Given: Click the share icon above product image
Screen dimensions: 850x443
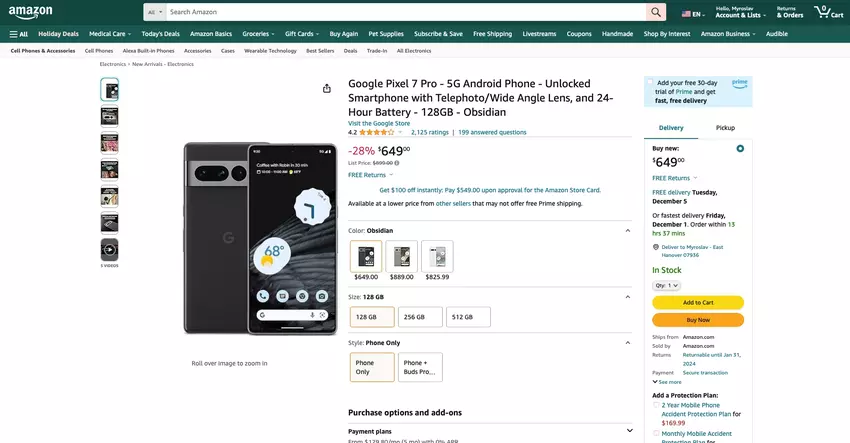Looking at the screenshot, I should coord(327,88).
